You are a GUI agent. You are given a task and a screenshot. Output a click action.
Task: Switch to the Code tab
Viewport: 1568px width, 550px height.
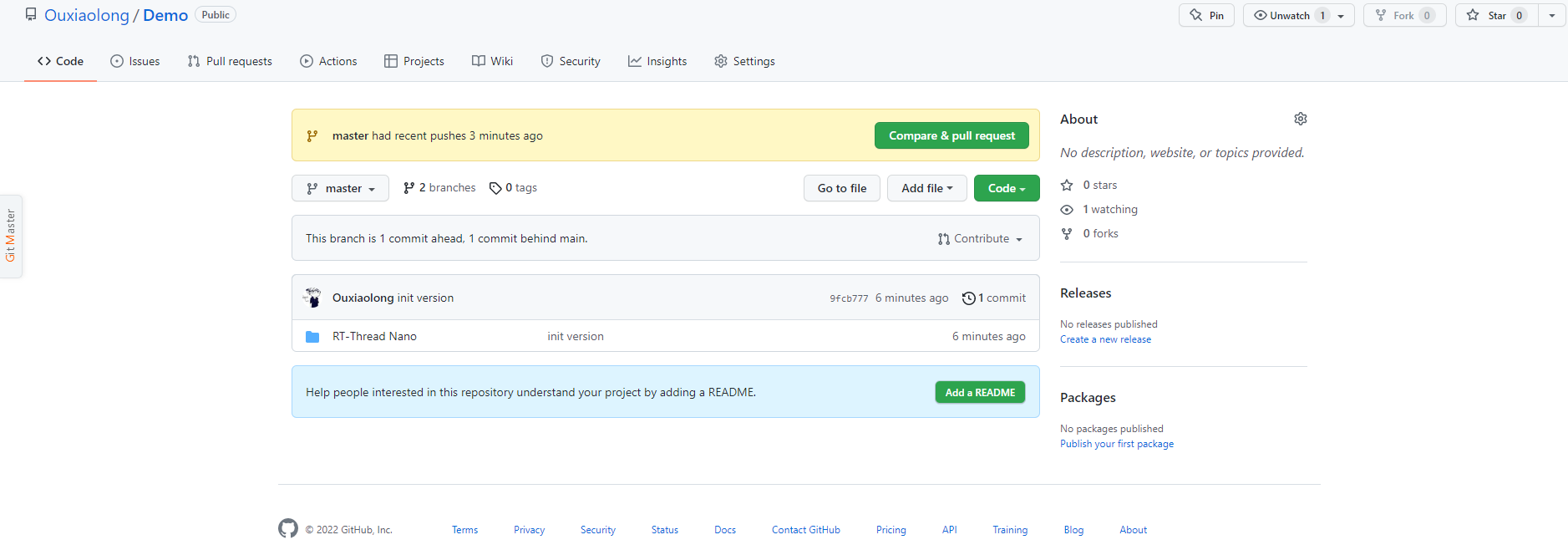[60, 61]
